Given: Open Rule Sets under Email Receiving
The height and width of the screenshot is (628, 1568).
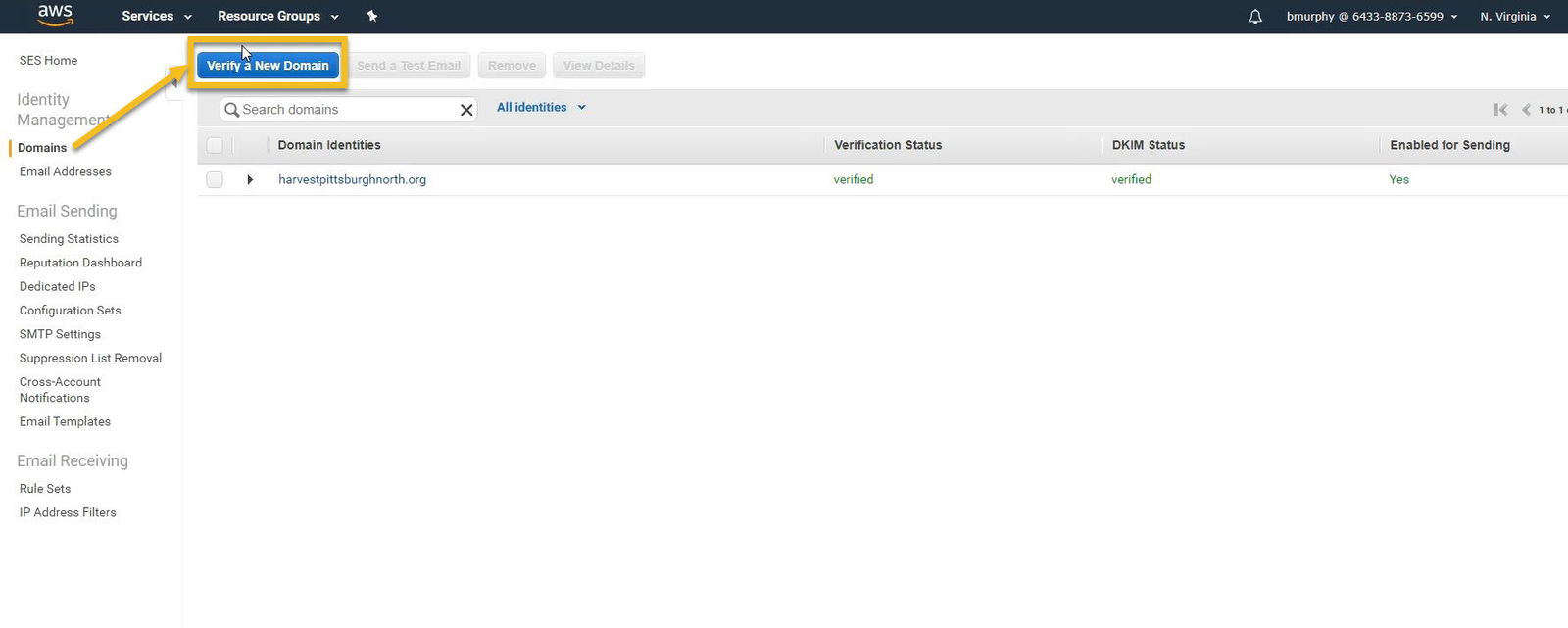Looking at the screenshot, I should (x=45, y=489).
